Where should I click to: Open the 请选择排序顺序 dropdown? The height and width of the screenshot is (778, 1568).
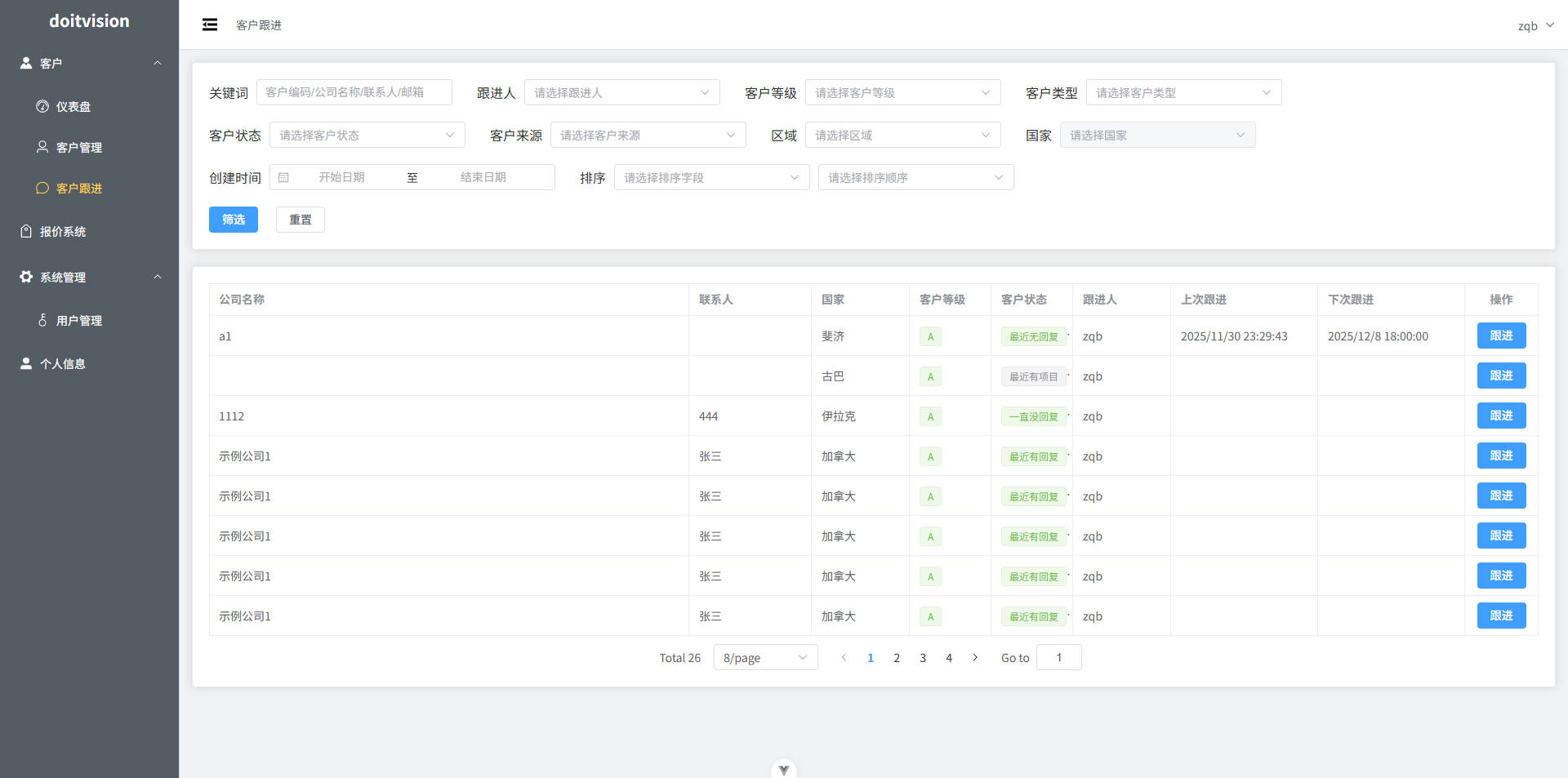[x=916, y=177]
